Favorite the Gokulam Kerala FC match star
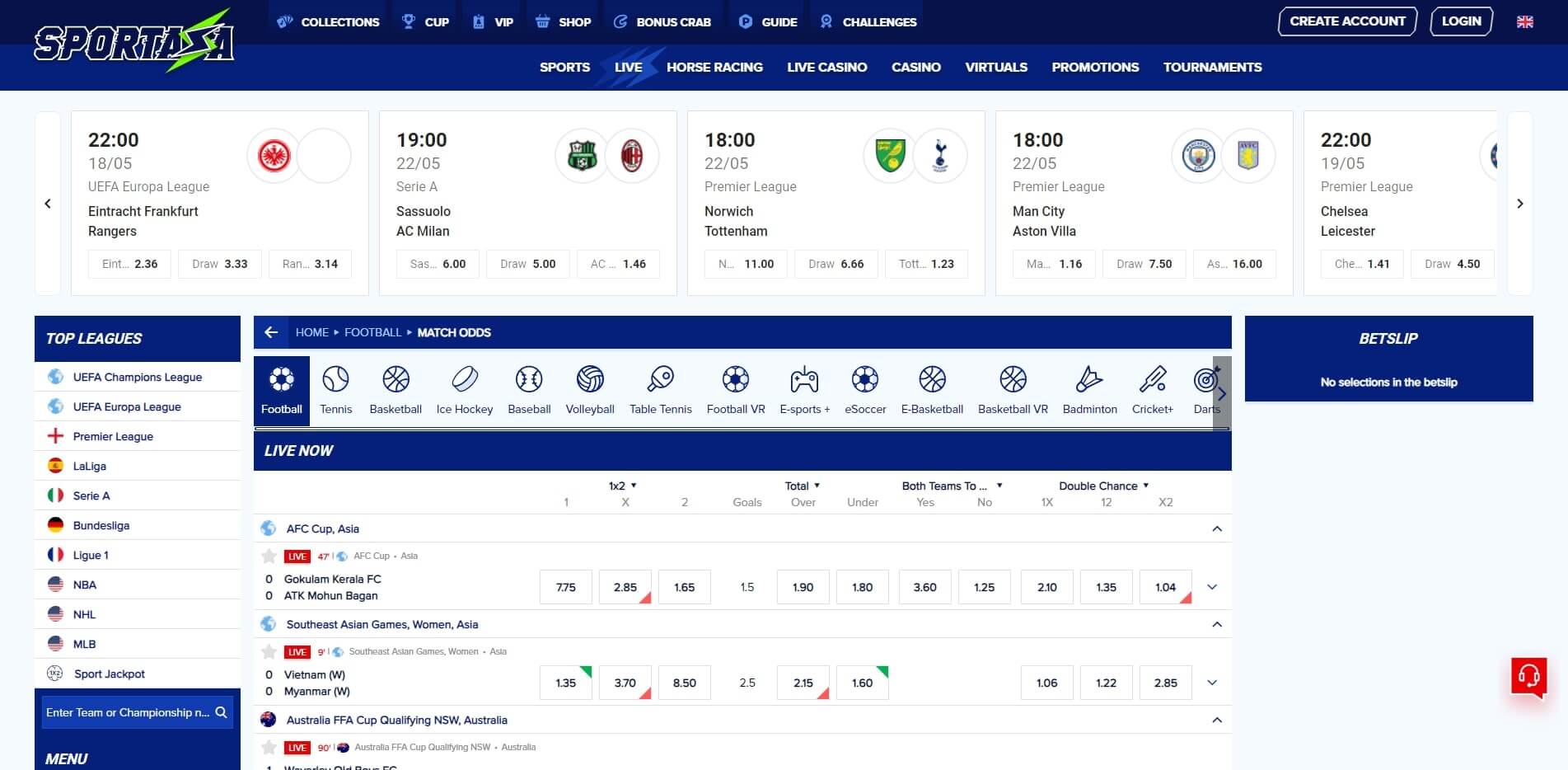Viewport: 1568px width, 770px height. 269,556
